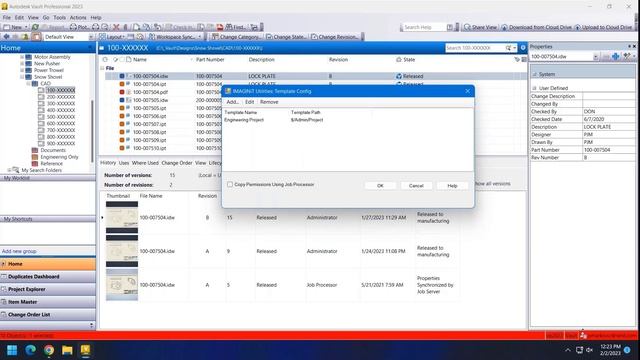Click Download from Cloud Drive
Screen dimensions: 640x360
click(537, 27)
